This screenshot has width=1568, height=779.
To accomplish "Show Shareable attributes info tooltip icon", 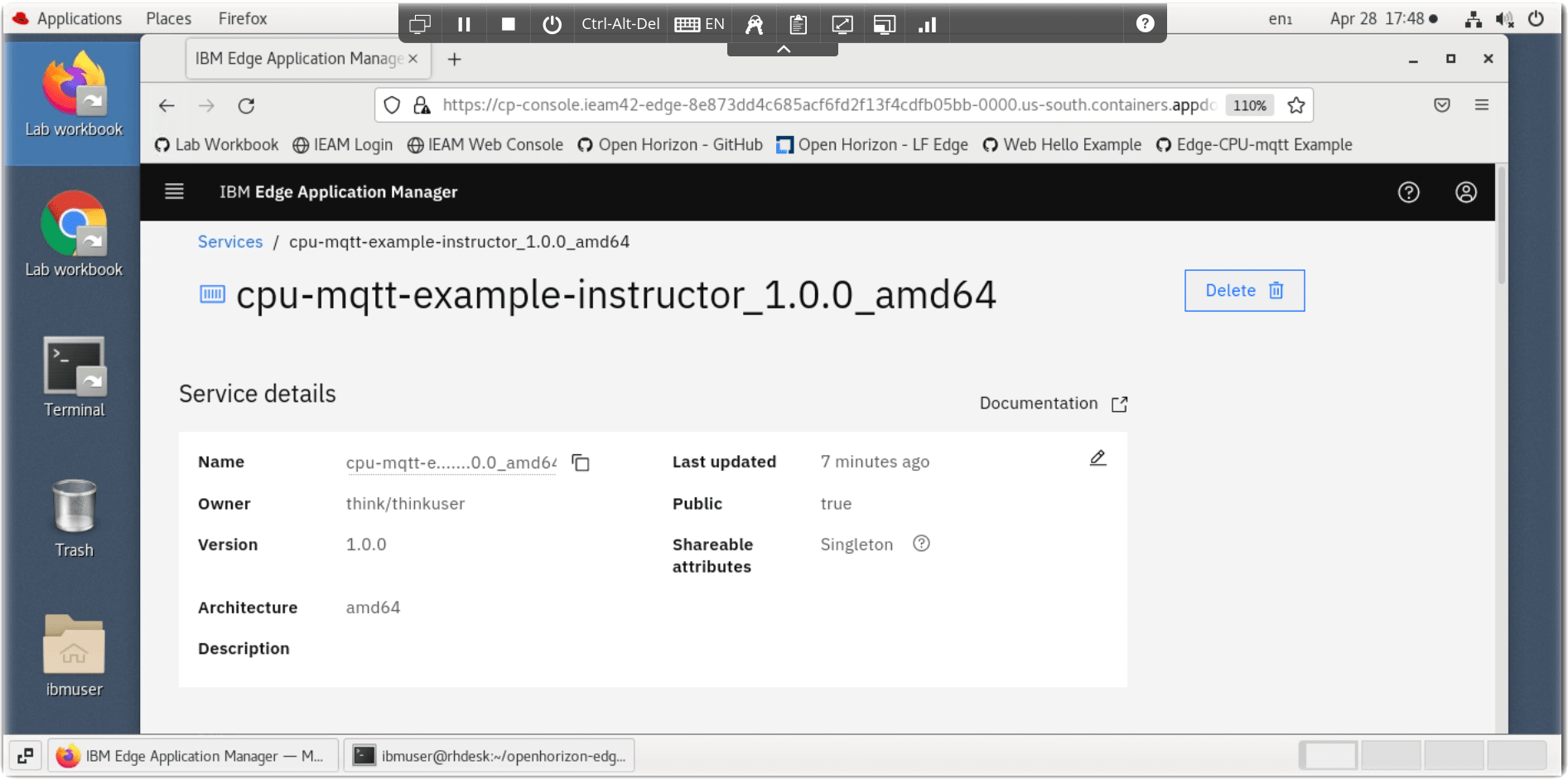I will [x=921, y=544].
